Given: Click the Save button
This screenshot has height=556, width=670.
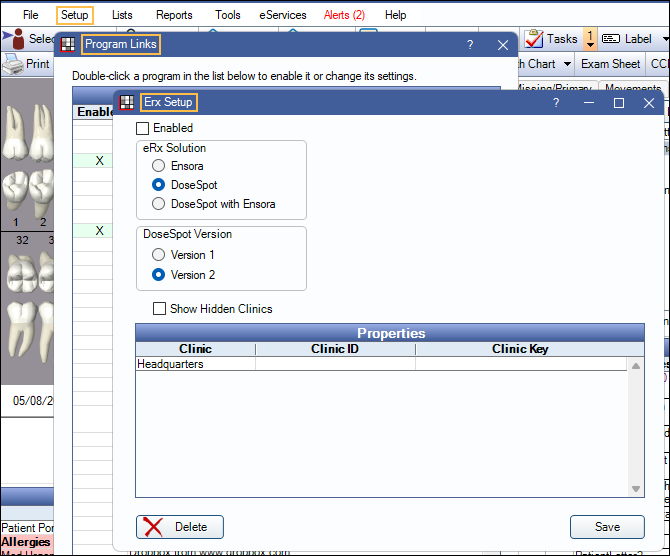Looking at the screenshot, I should (607, 527).
